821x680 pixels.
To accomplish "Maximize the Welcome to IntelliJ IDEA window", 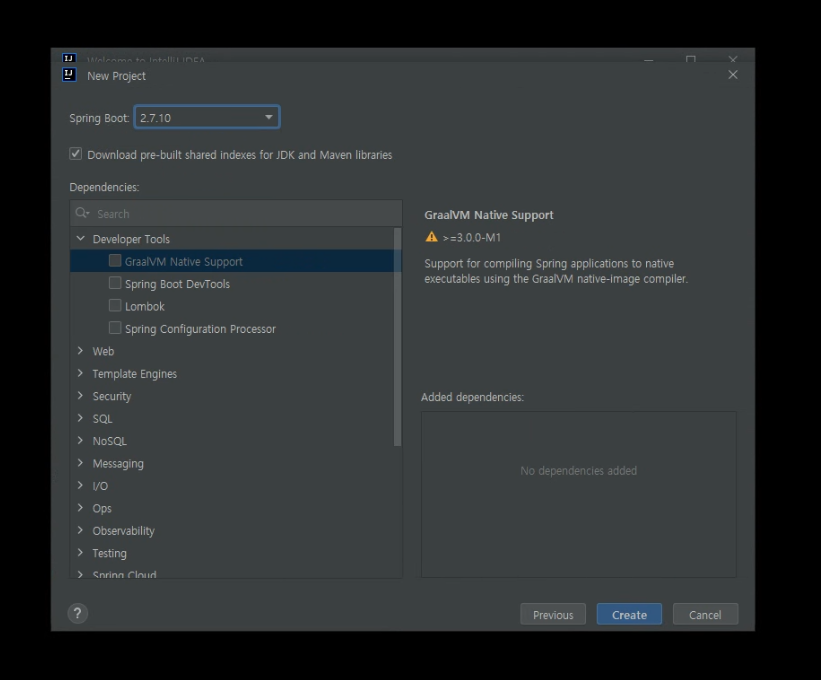I will tap(691, 59).
